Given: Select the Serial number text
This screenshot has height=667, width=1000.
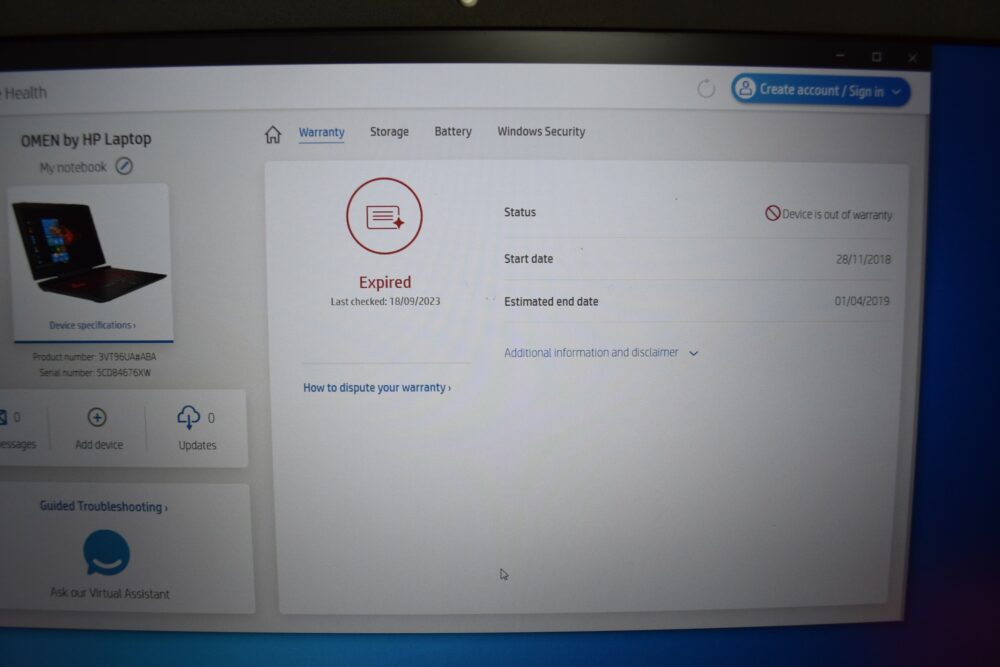Looking at the screenshot, I should click(95, 372).
